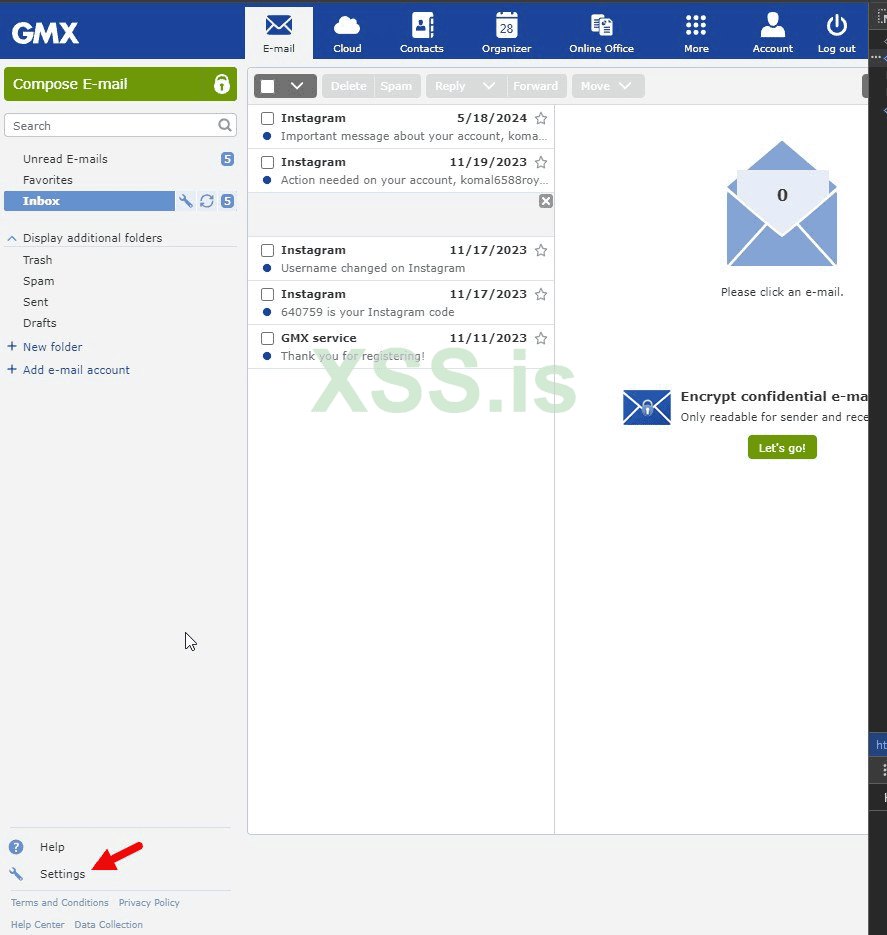Star the 'Username changed on Instagram' email
Viewport: 887px width, 935px height.
click(x=541, y=250)
